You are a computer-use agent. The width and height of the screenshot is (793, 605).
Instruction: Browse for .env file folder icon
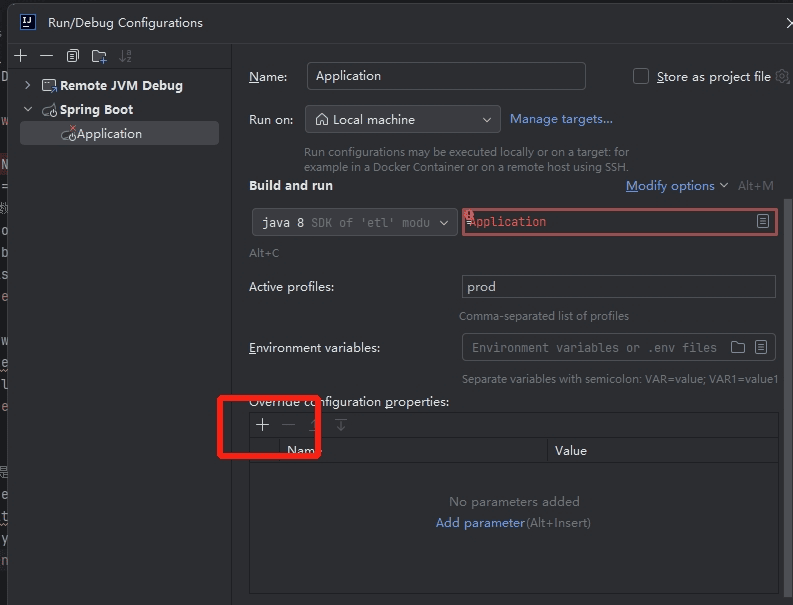pyautogui.click(x=738, y=347)
